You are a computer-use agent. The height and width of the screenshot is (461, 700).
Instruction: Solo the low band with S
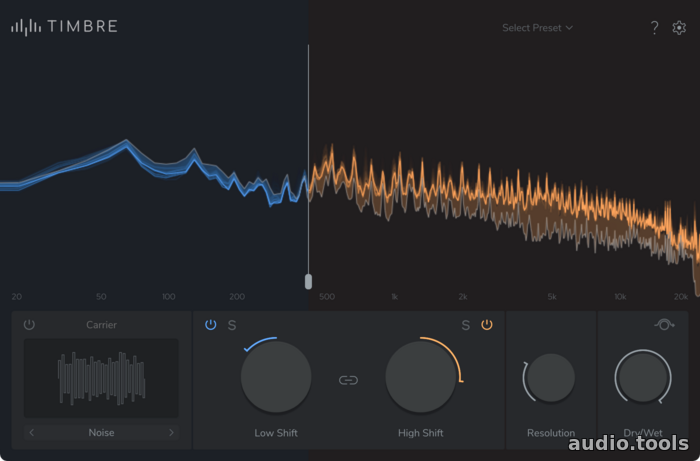[232, 325]
